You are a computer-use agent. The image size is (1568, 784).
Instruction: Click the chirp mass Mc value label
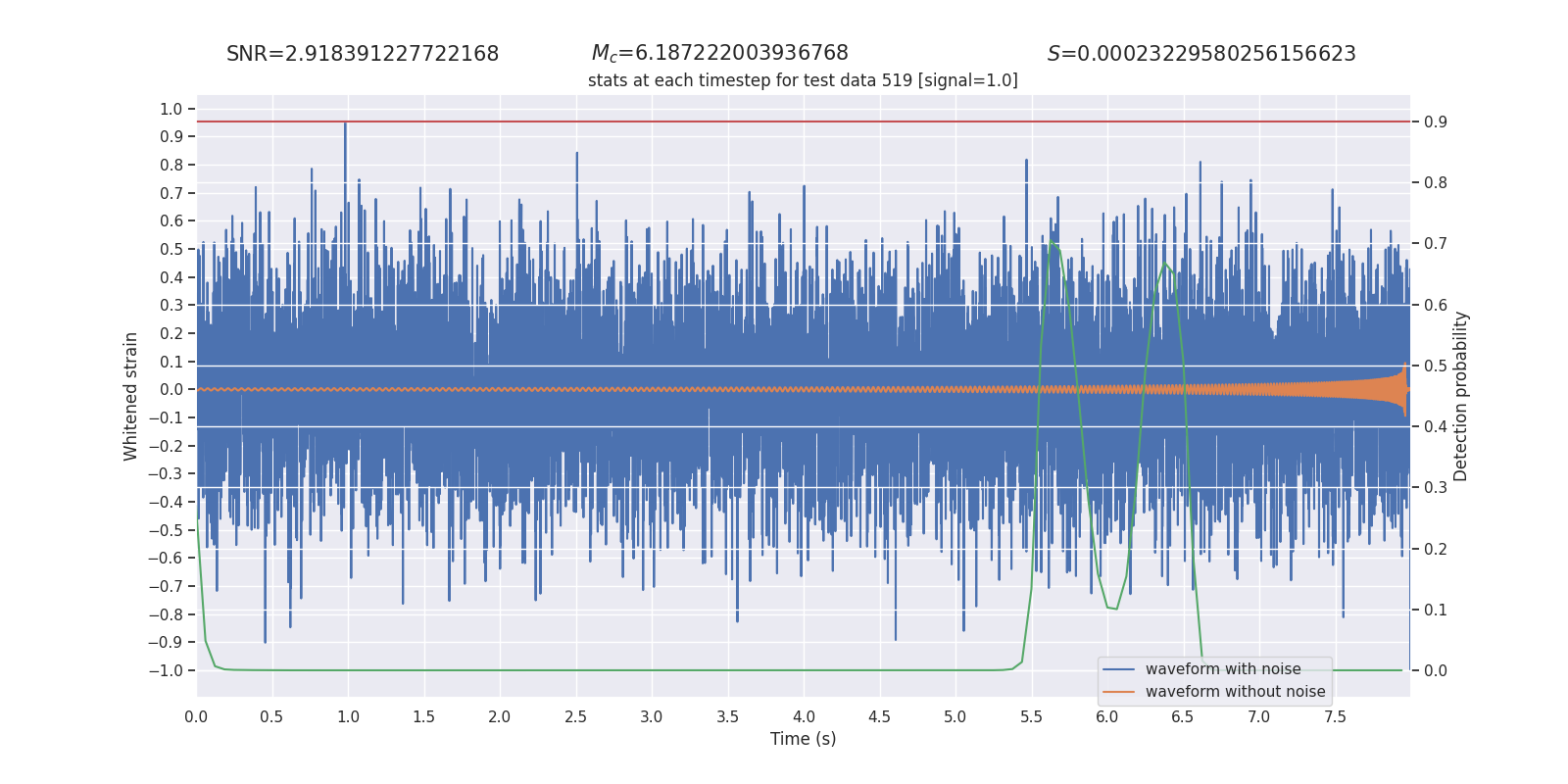tap(720, 54)
